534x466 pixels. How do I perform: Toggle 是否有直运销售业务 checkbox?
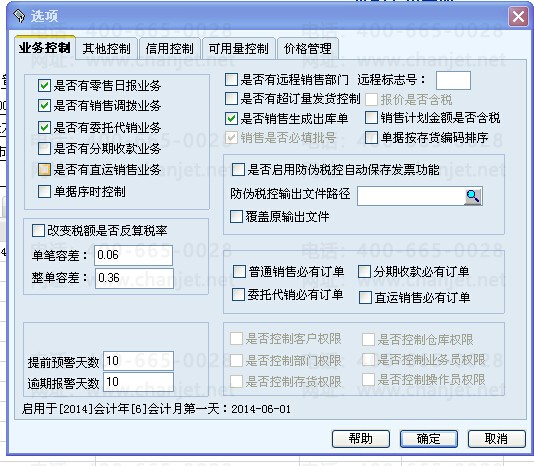click(x=44, y=170)
